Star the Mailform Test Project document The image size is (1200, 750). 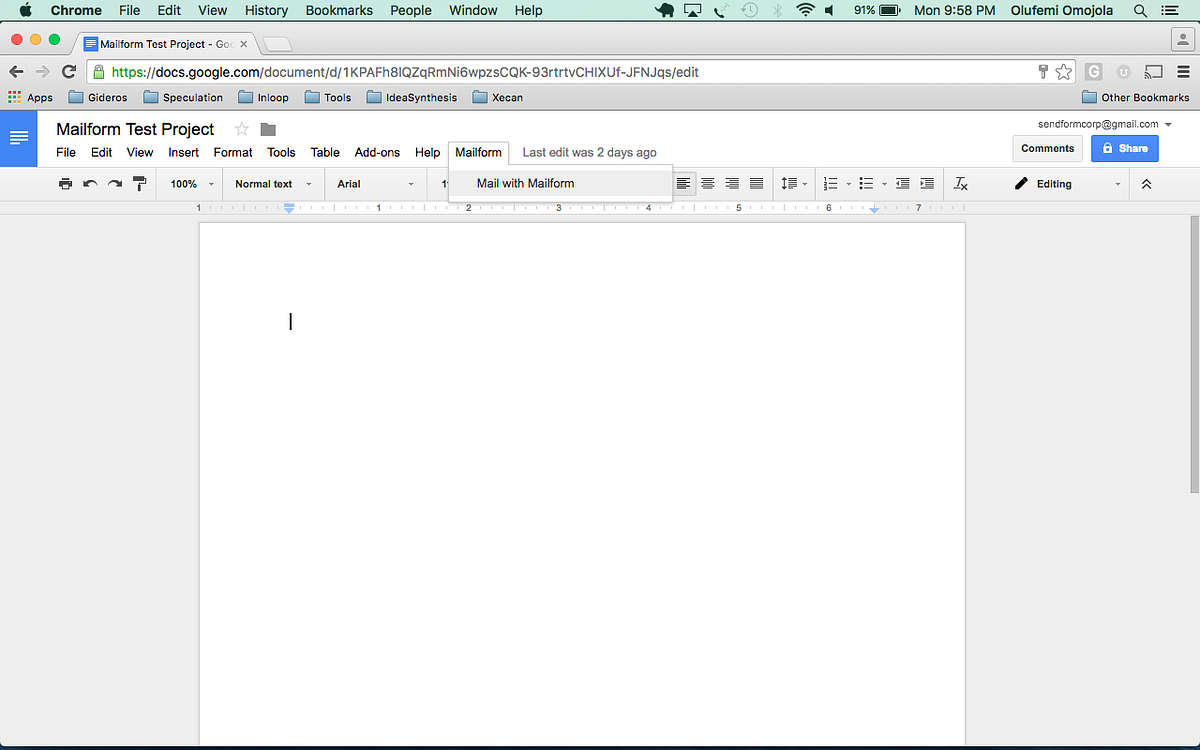(240, 129)
